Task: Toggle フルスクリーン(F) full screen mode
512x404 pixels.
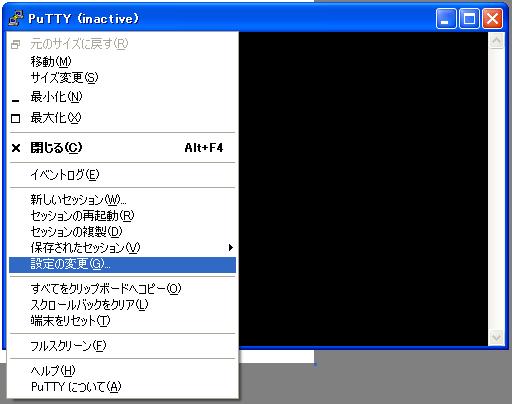Action: pos(122,346)
